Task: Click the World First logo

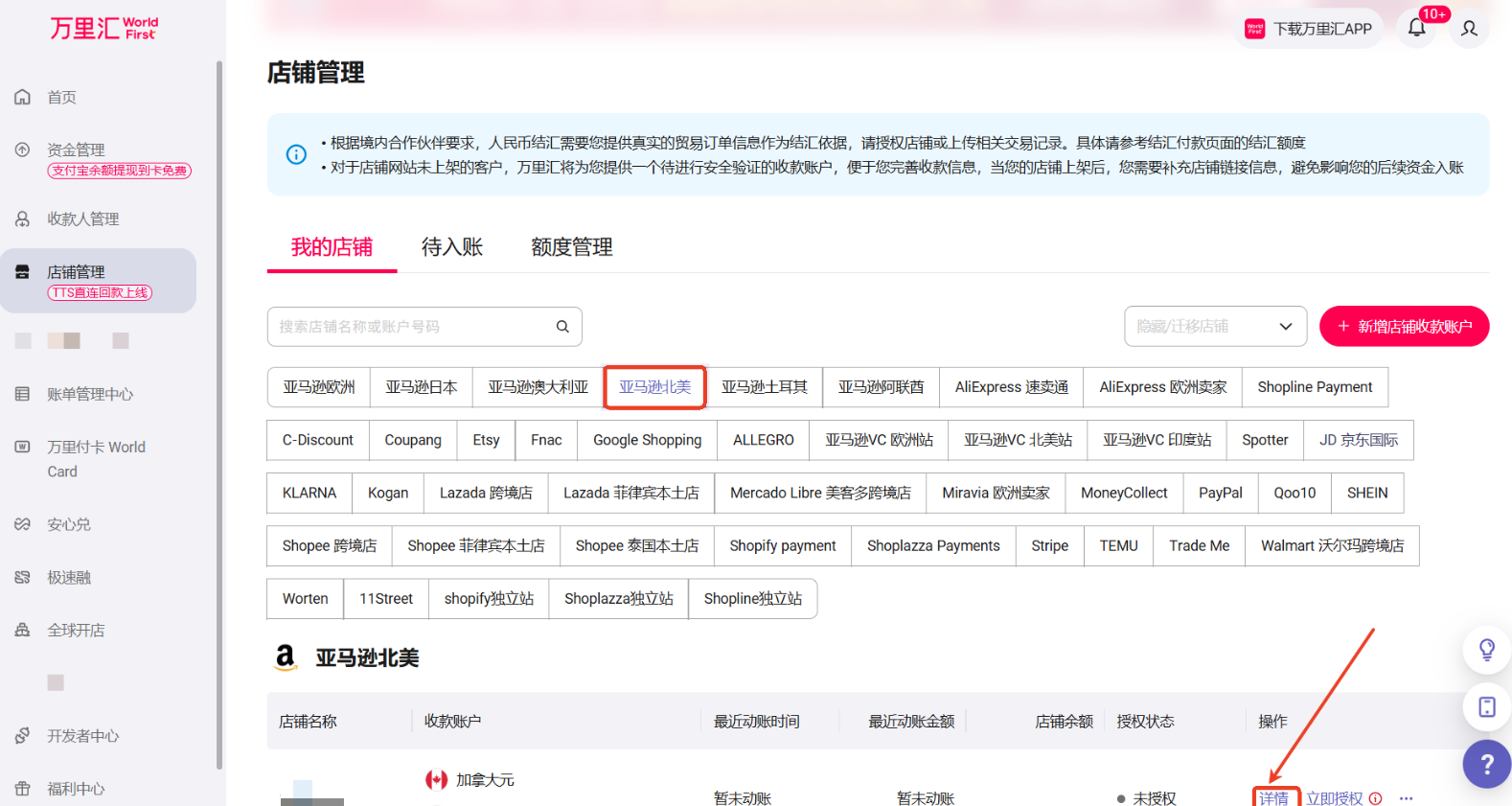Action: click(104, 28)
